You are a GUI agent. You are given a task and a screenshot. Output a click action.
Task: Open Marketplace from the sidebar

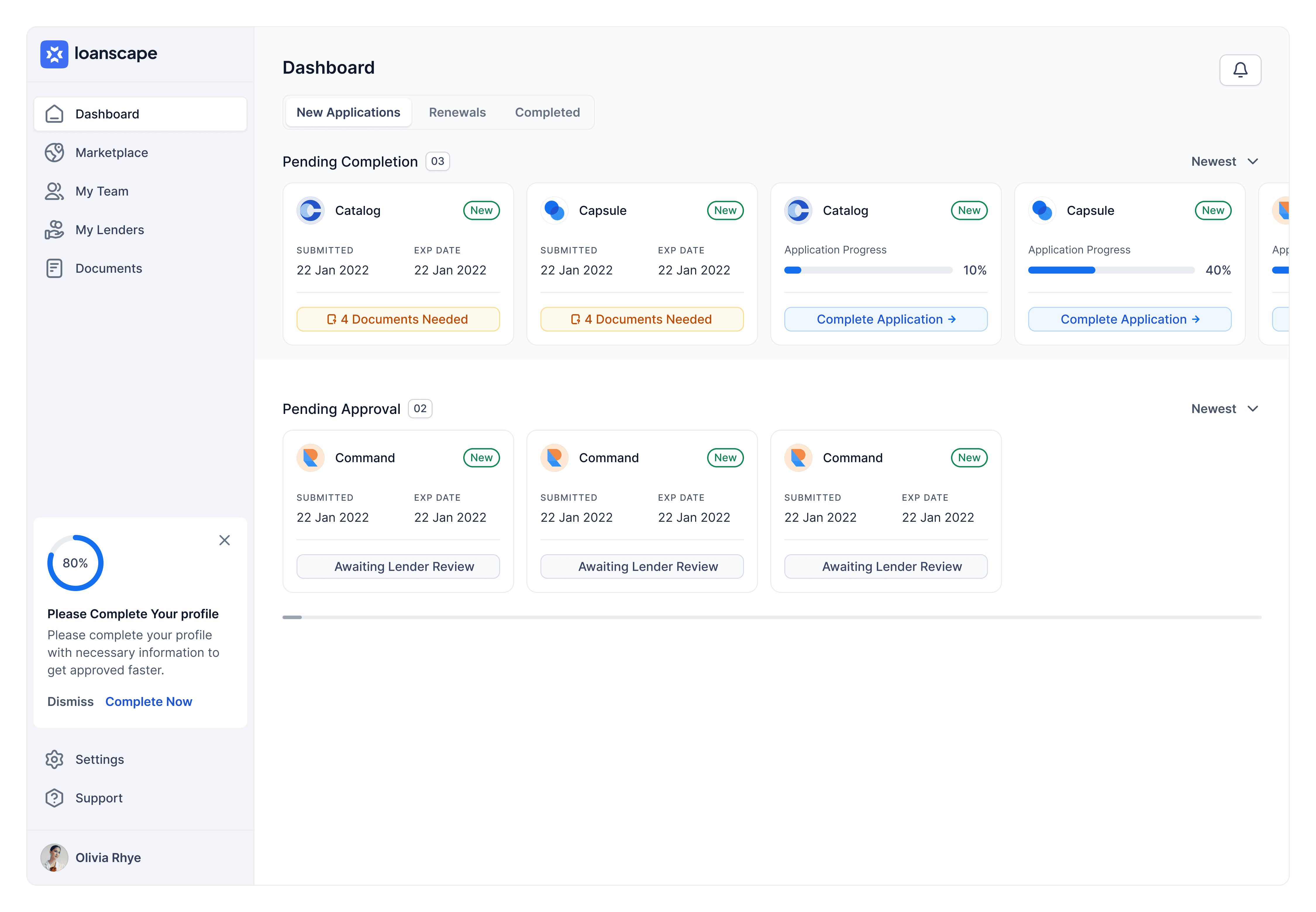click(x=111, y=153)
